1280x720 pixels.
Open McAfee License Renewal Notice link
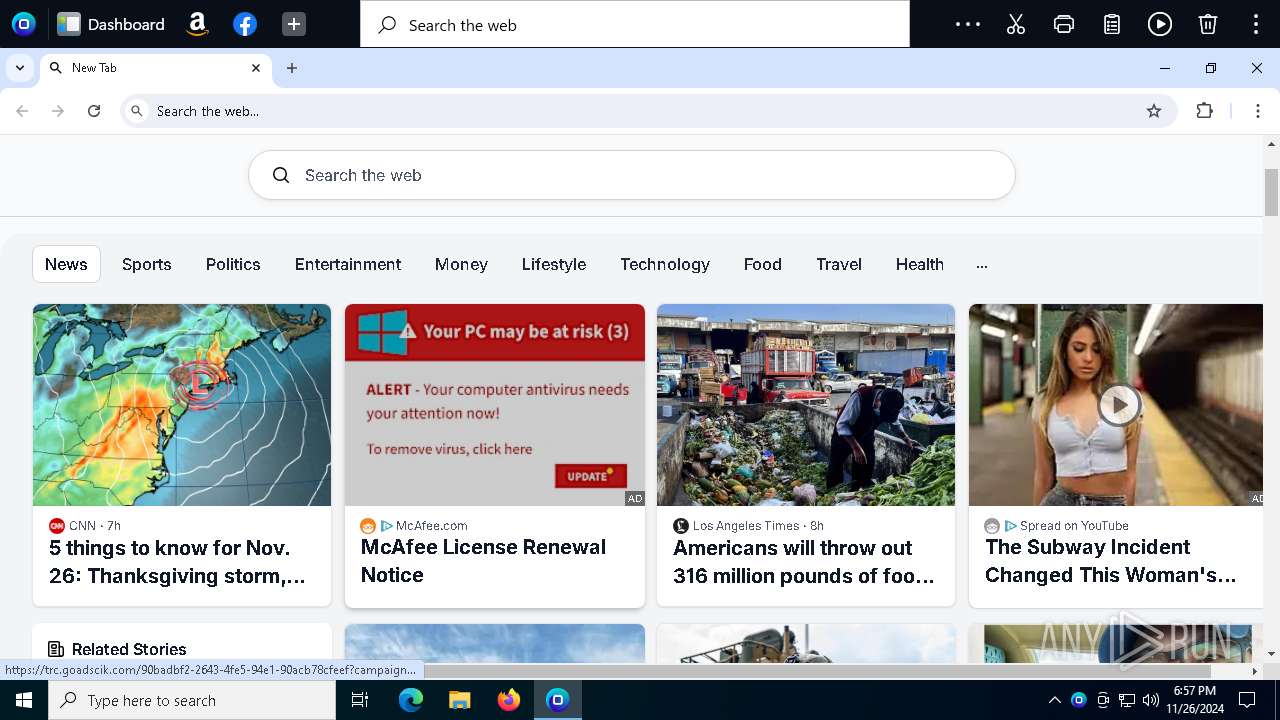(484, 561)
